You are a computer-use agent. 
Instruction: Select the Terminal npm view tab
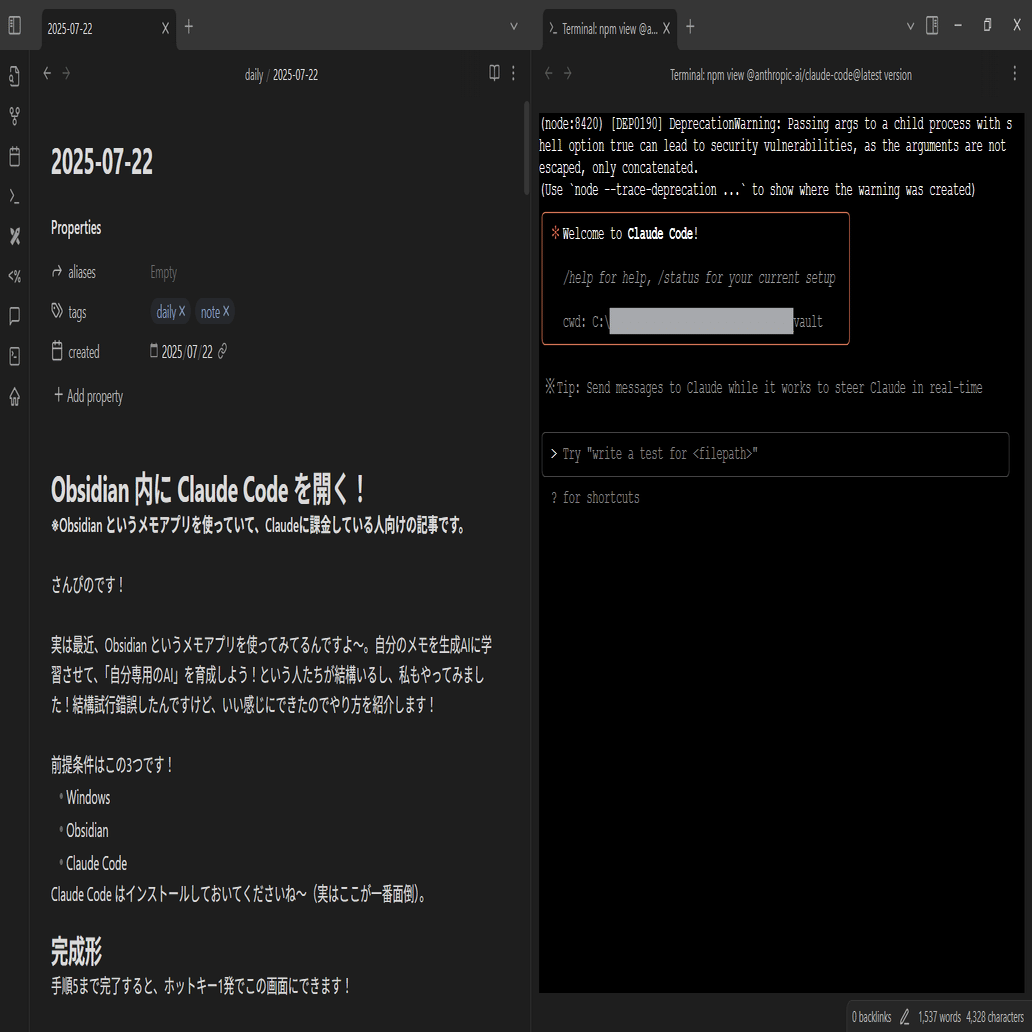609,29
